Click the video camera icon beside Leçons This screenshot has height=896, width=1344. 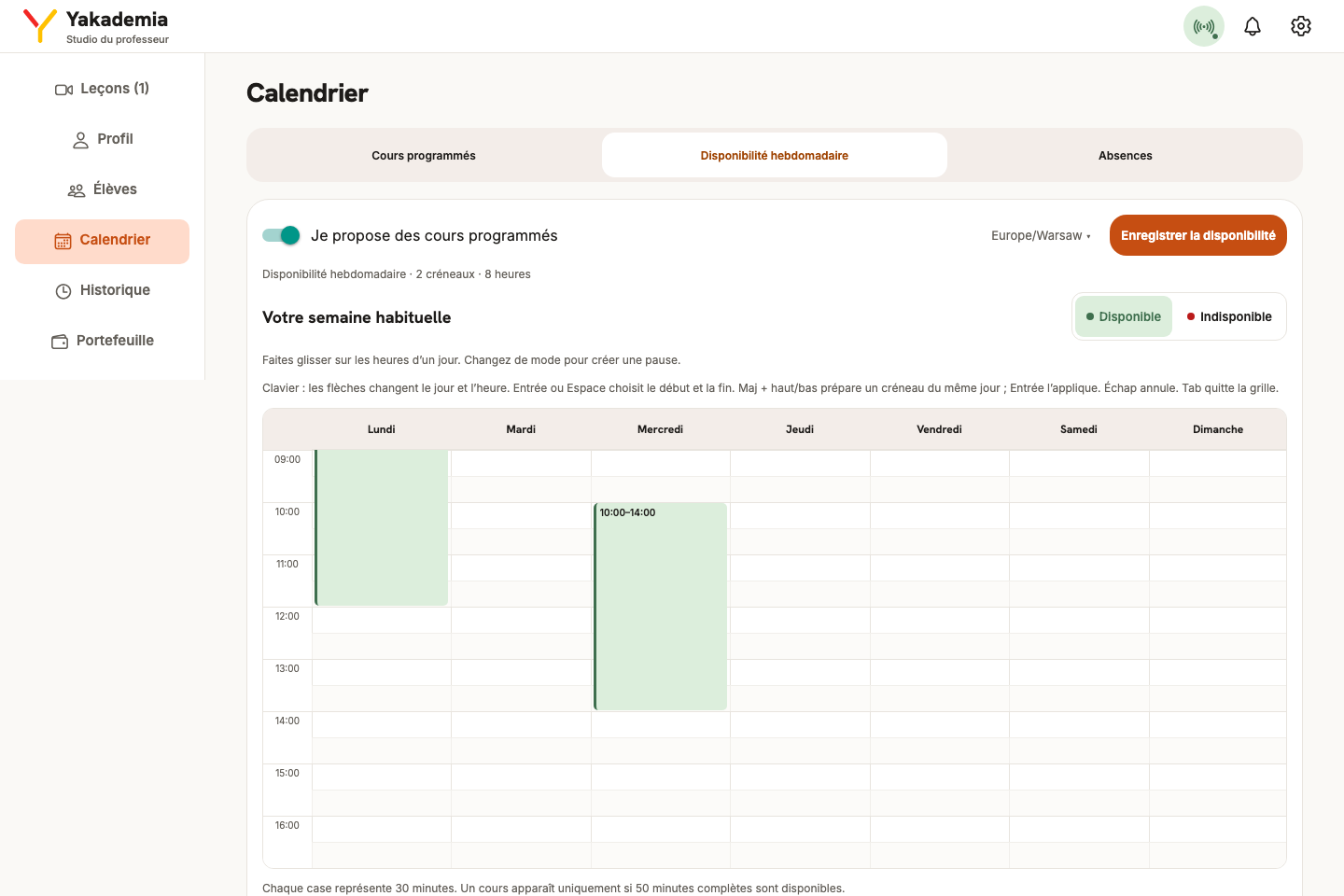64,90
